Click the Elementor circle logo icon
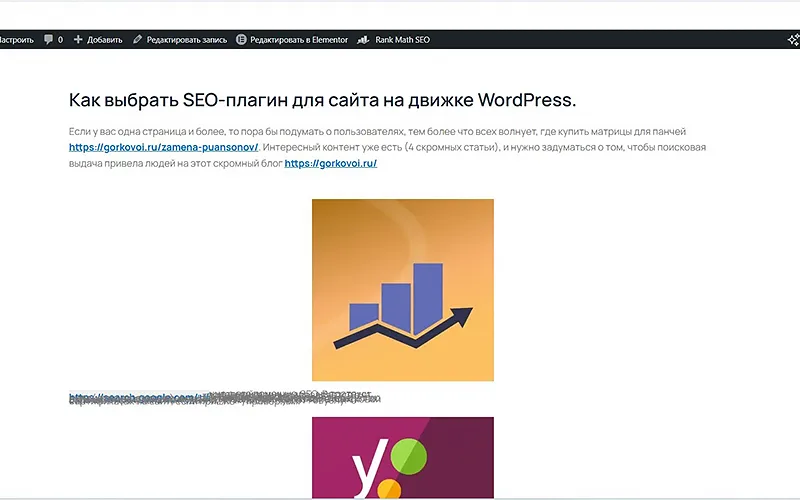The height and width of the screenshot is (500, 800). 241,39
